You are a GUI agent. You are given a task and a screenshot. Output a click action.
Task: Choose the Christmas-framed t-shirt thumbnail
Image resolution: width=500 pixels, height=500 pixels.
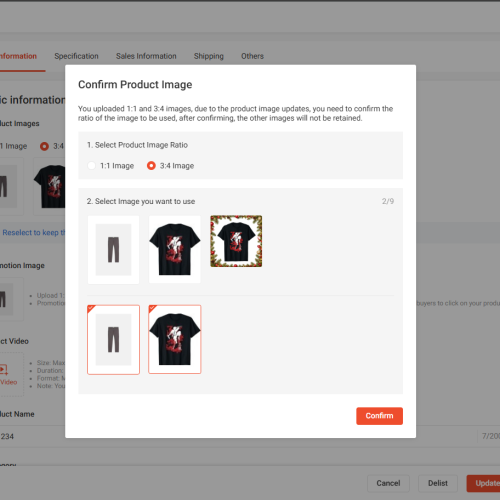click(236, 241)
